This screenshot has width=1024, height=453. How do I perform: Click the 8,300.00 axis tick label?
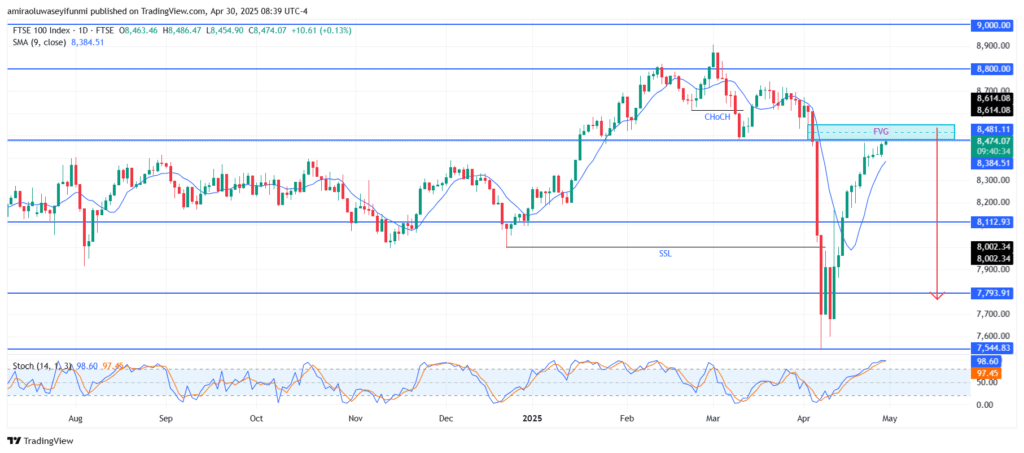[994, 180]
